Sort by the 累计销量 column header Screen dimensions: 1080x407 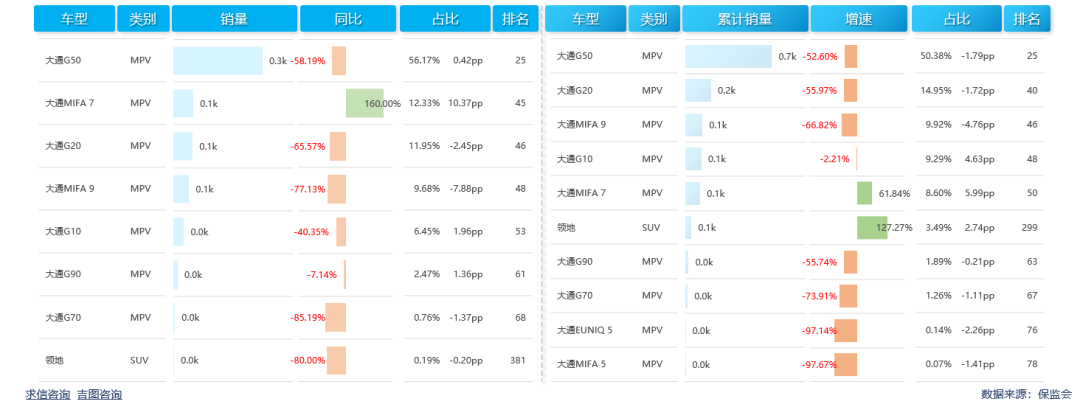coord(744,19)
